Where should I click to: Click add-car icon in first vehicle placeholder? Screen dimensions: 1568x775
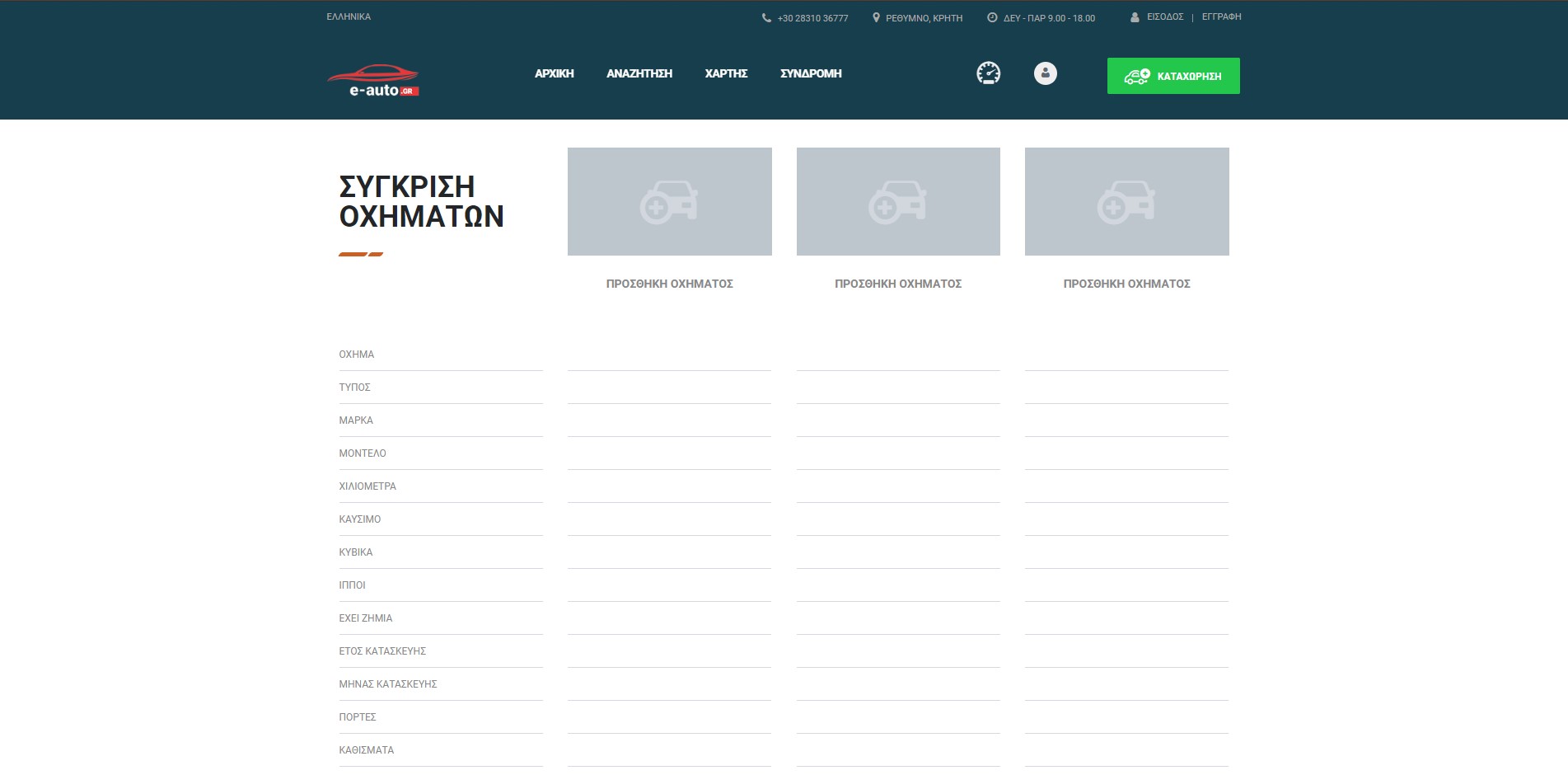[669, 201]
